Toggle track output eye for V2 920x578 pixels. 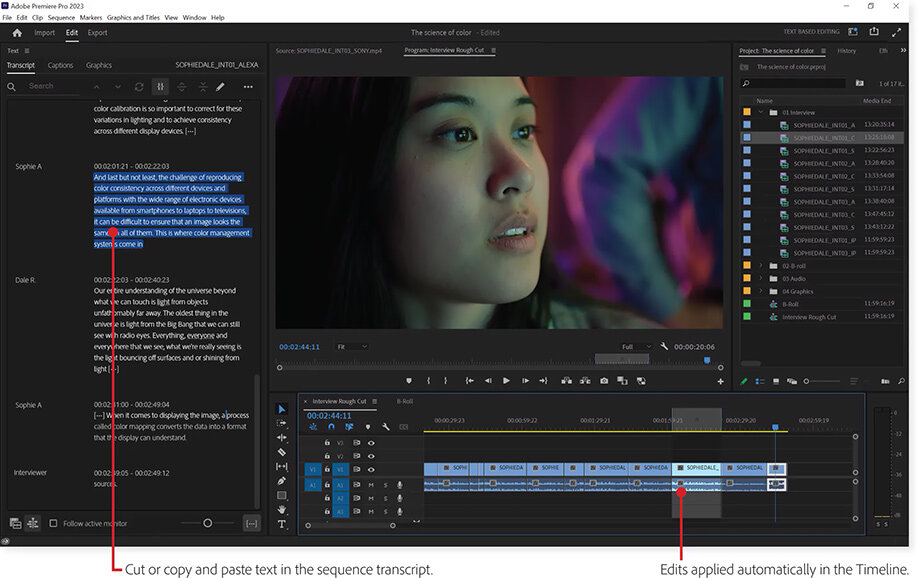371,456
